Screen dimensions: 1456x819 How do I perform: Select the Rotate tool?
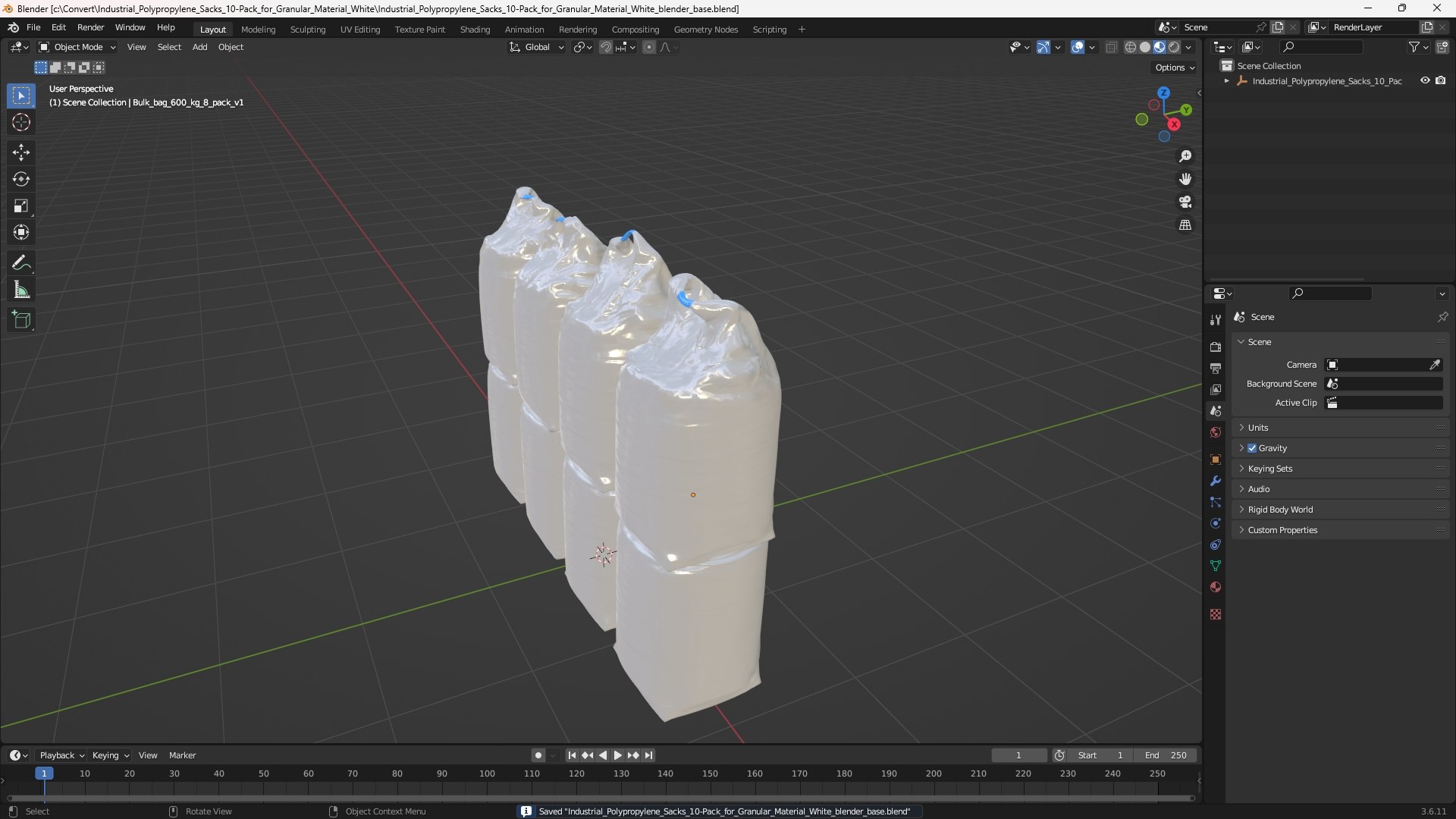[x=21, y=179]
